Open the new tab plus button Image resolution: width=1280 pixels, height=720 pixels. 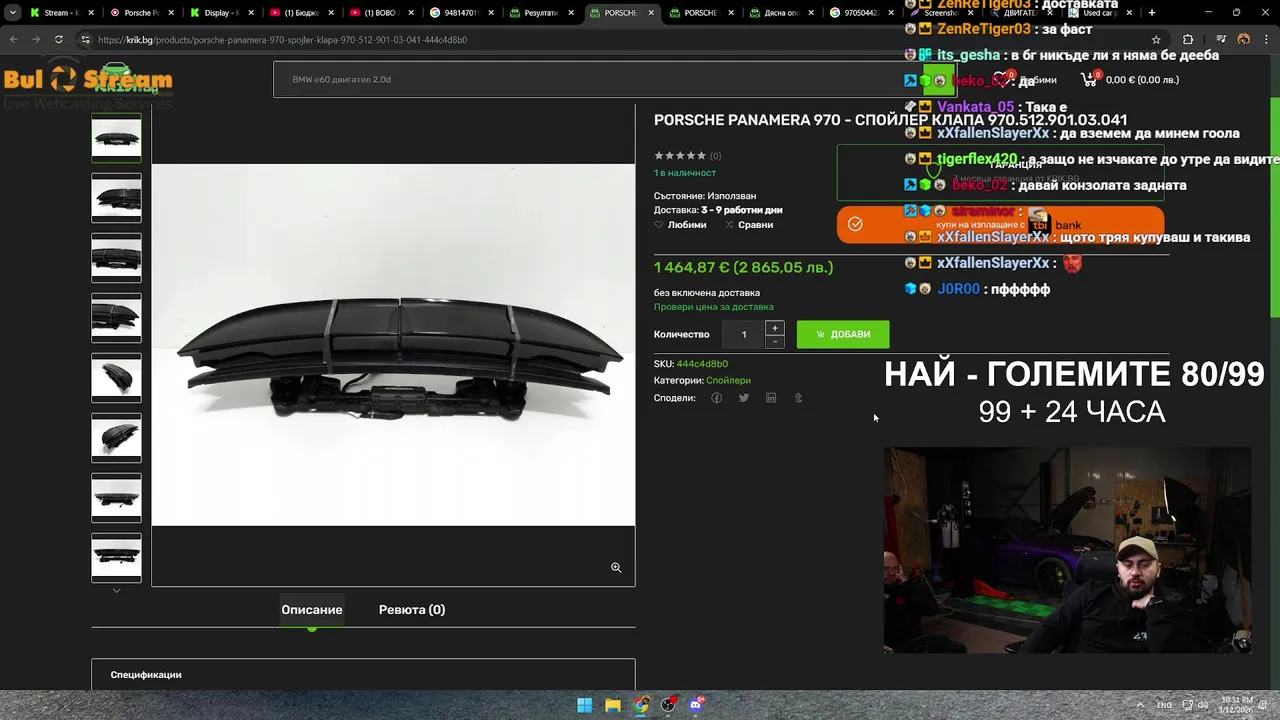click(1152, 13)
